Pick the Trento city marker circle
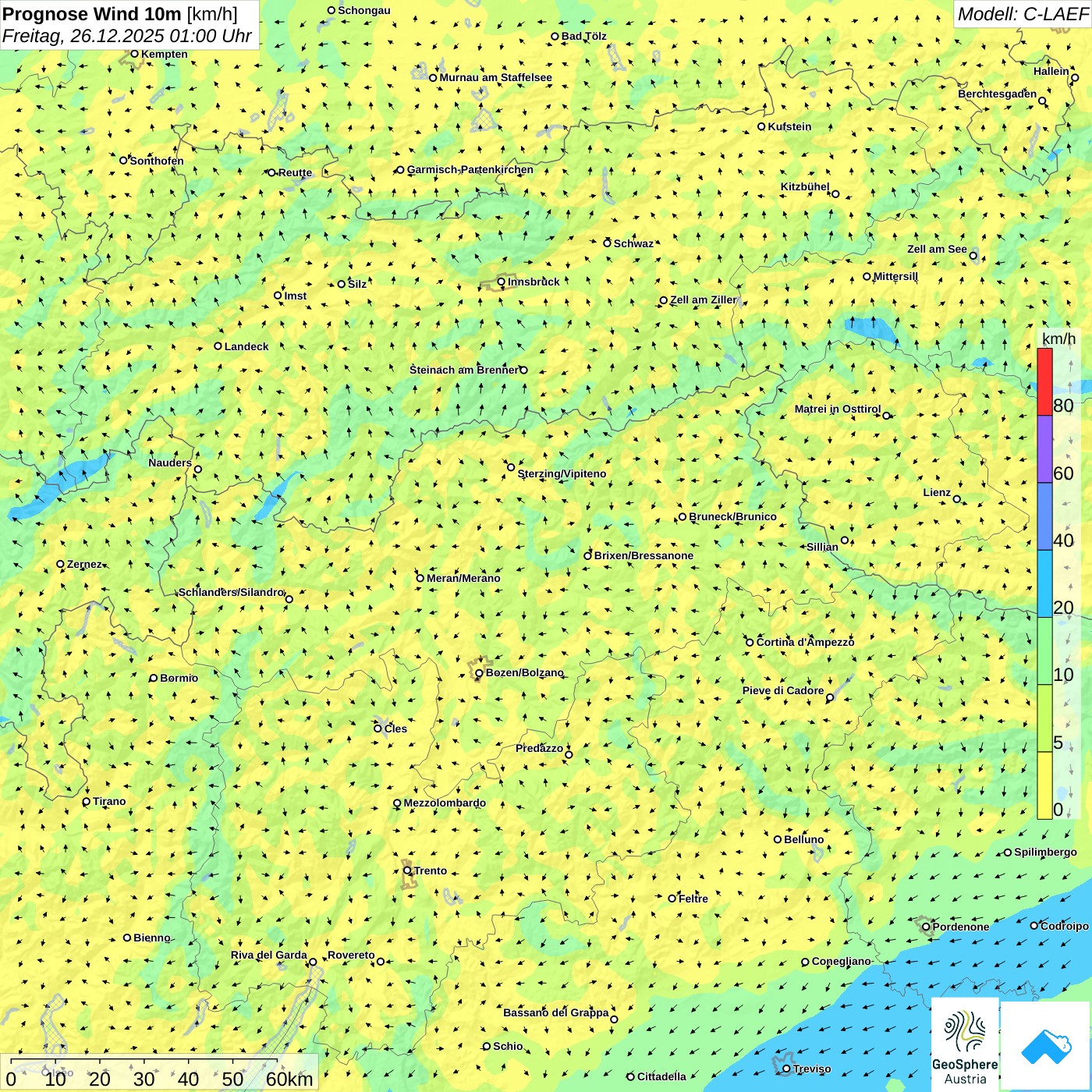This screenshot has height=1092, width=1092. (x=407, y=870)
